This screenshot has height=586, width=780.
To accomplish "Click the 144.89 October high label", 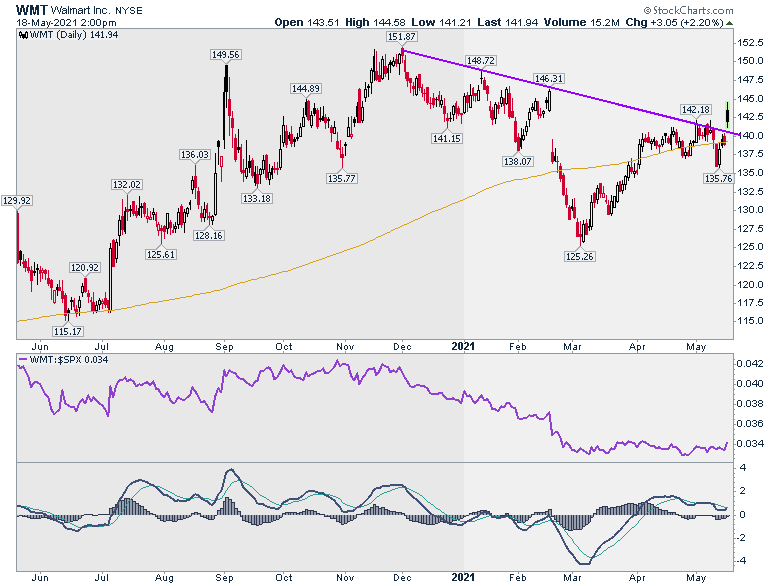I will coord(306,88).
